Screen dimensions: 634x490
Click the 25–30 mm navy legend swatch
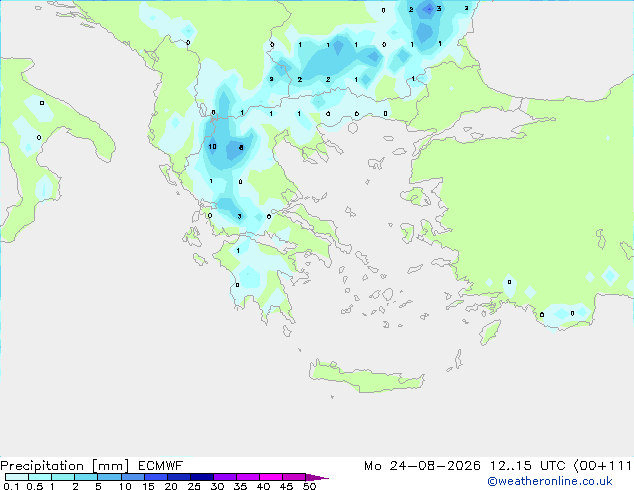point(202,477)
